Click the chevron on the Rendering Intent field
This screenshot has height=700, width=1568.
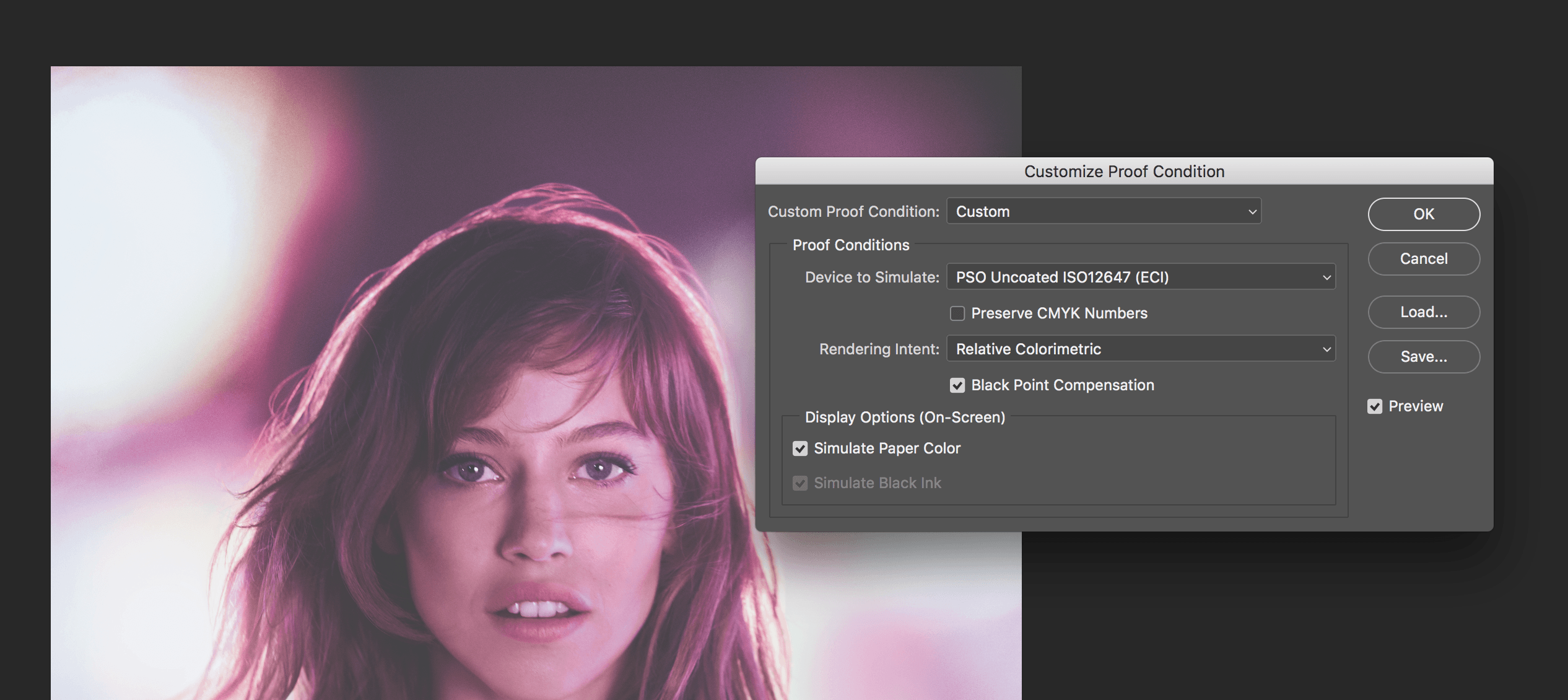(1326, 349)
